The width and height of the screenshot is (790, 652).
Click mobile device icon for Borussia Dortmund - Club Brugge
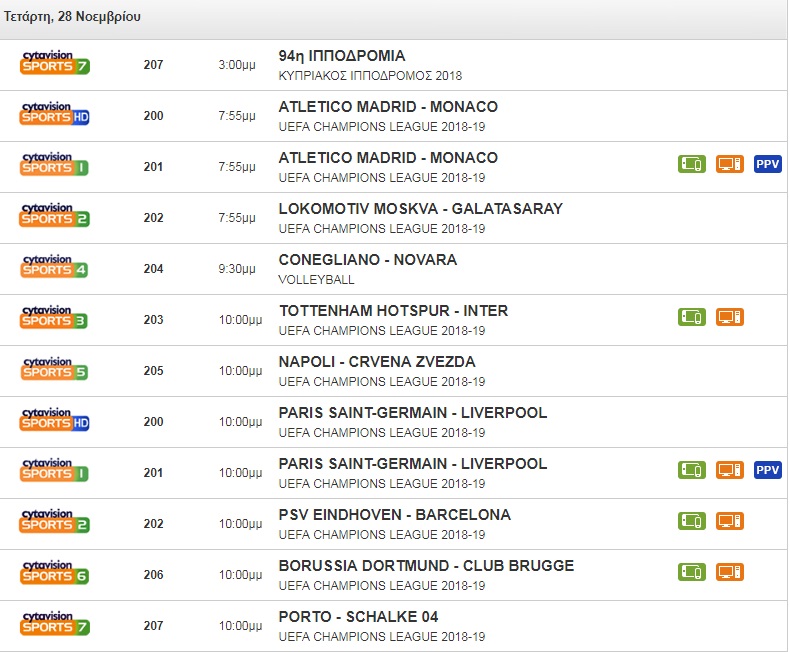click(x=692, y=573)
